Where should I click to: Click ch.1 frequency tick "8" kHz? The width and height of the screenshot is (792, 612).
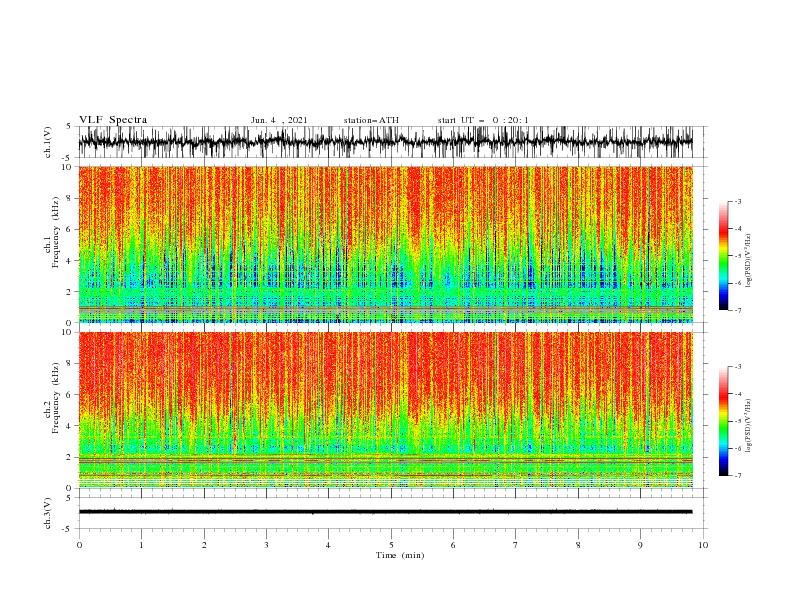click(x=70, y=198)
